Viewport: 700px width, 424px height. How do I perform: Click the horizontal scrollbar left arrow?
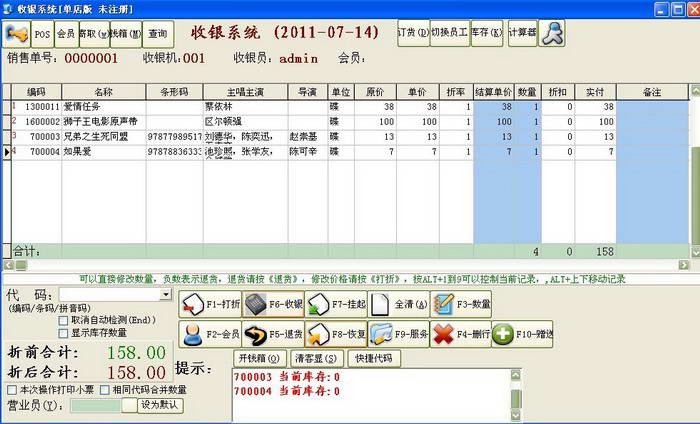tap(8, 265)
